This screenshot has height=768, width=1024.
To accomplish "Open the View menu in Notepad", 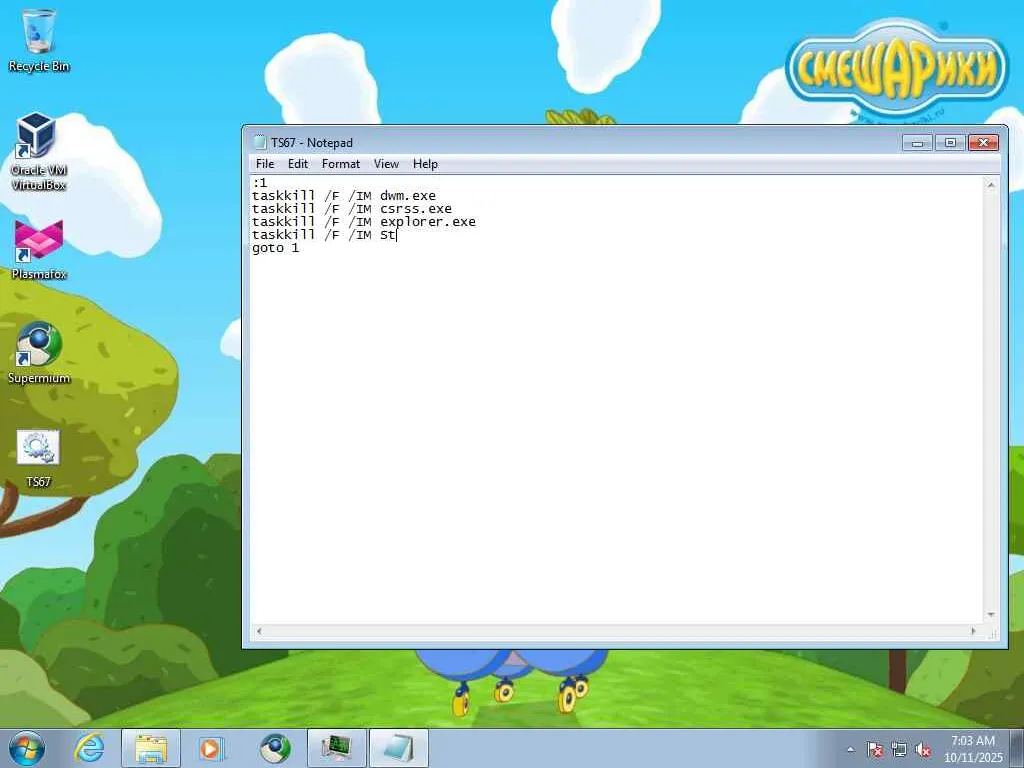I will 386,164.
